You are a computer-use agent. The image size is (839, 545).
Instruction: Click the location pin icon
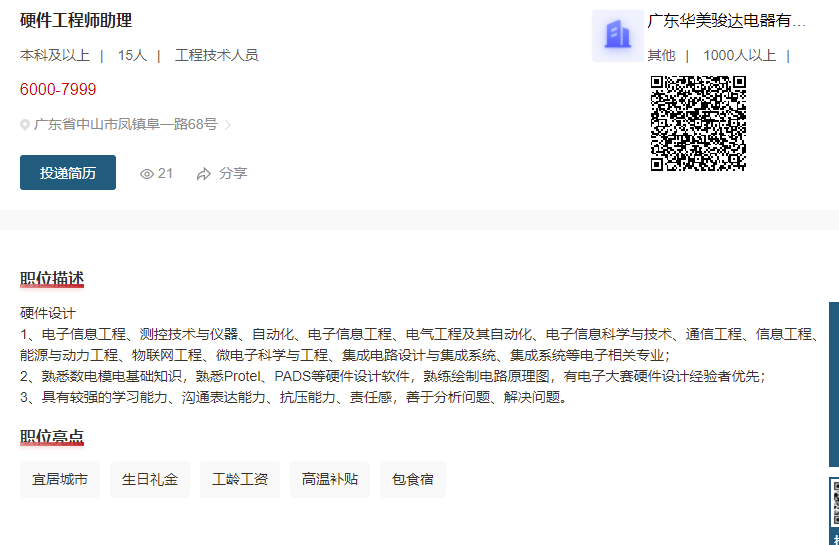click(x=25, y=125)
